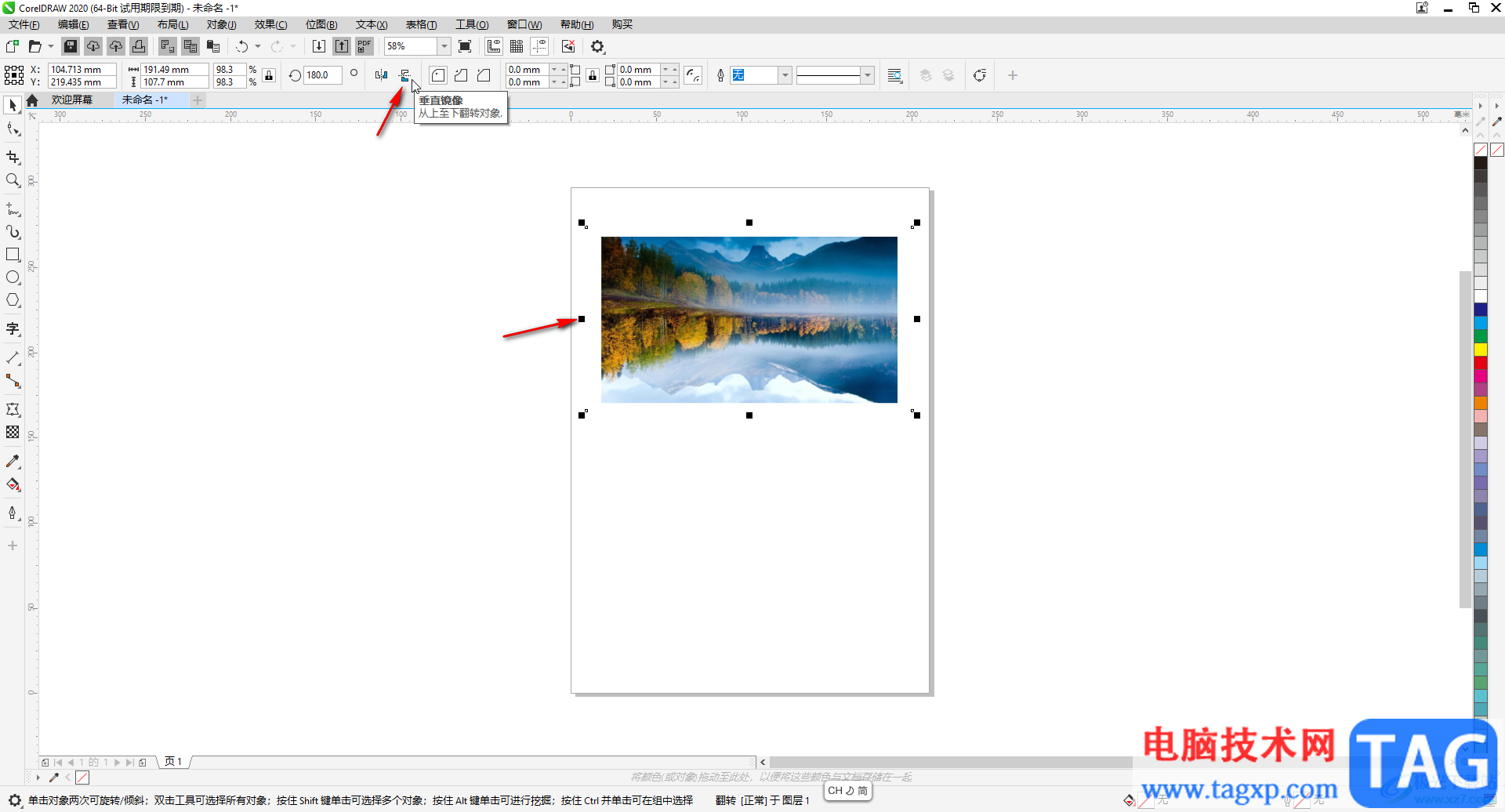Screen dimensions: 1505x812
Task: Pick the red palette swatch
Action: coord(1481,362)
